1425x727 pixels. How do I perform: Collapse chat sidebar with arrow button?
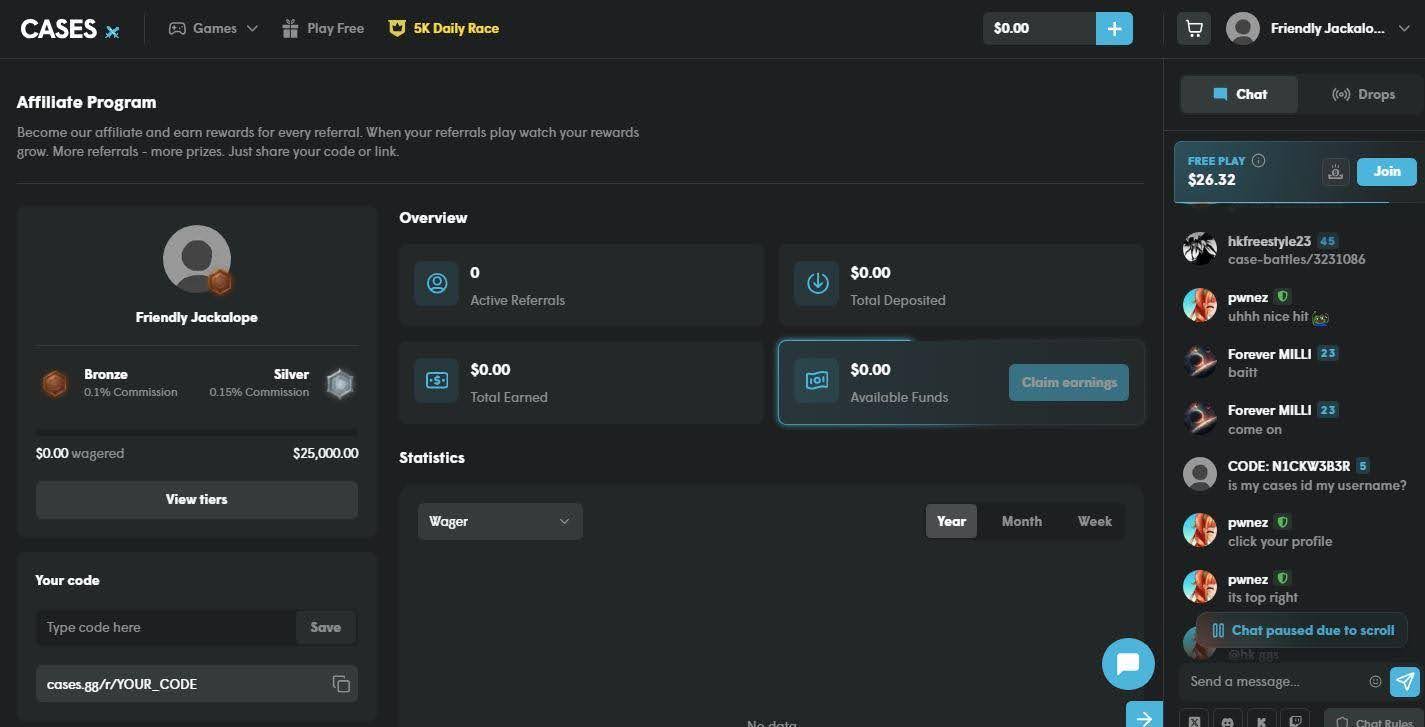(1144, 717)
